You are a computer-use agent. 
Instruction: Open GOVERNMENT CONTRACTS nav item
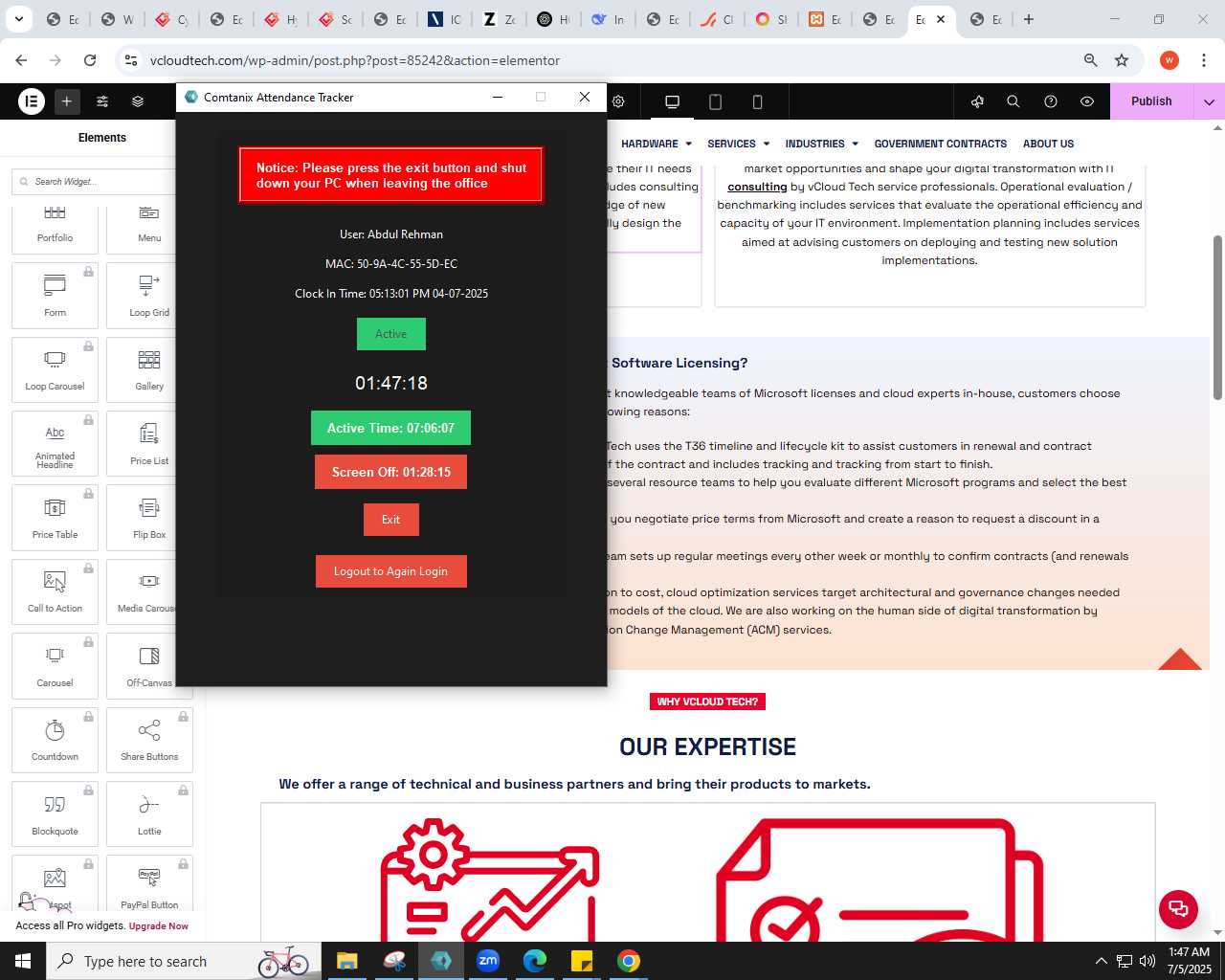940,144
